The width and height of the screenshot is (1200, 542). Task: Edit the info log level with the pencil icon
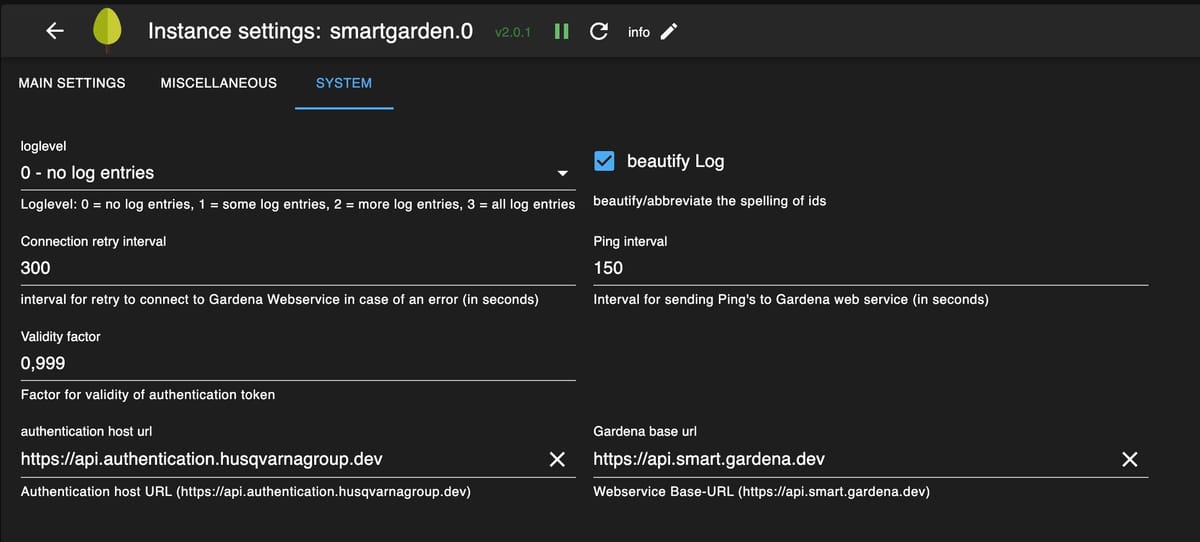click(x=670, y=32)
